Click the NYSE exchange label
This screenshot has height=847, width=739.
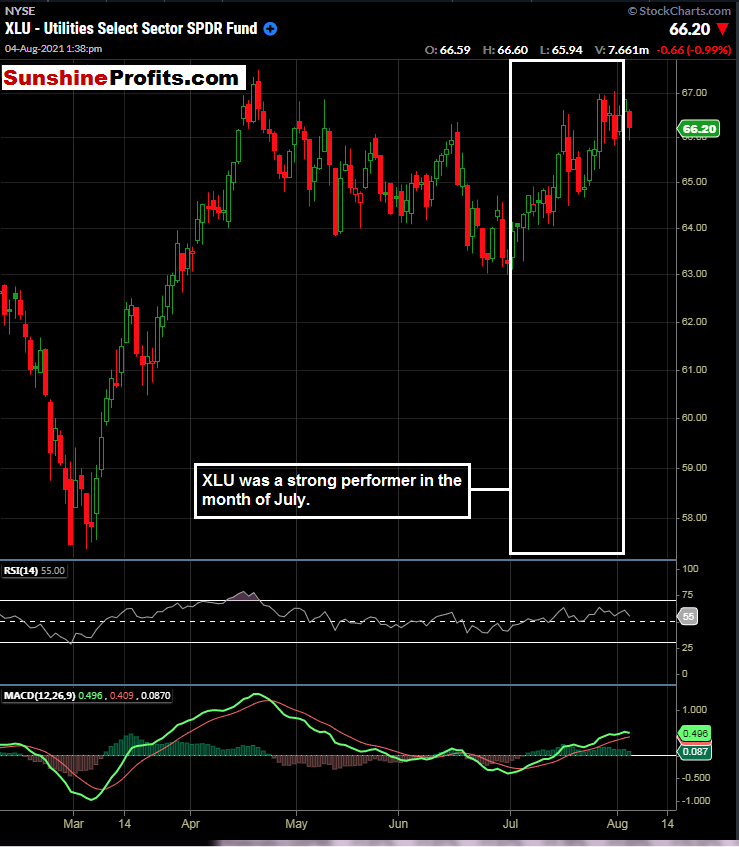click(20, 11)
